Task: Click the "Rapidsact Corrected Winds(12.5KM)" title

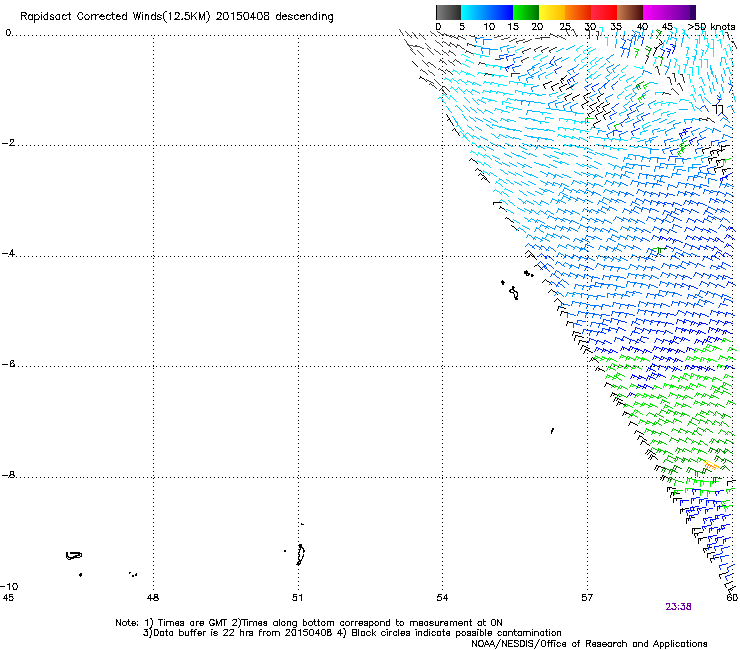Action: tap(115, 17)
